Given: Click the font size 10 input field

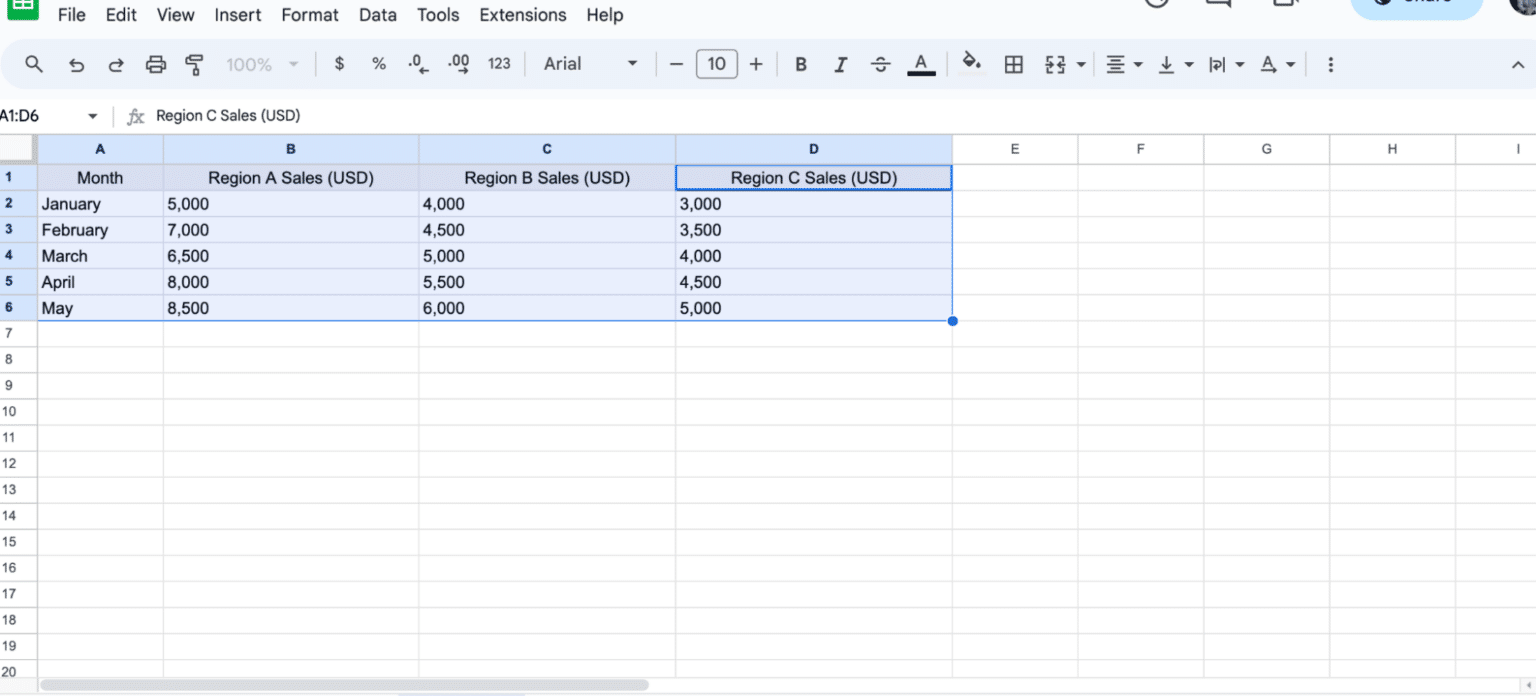Looking at the screenshot, I should (716, 65).
